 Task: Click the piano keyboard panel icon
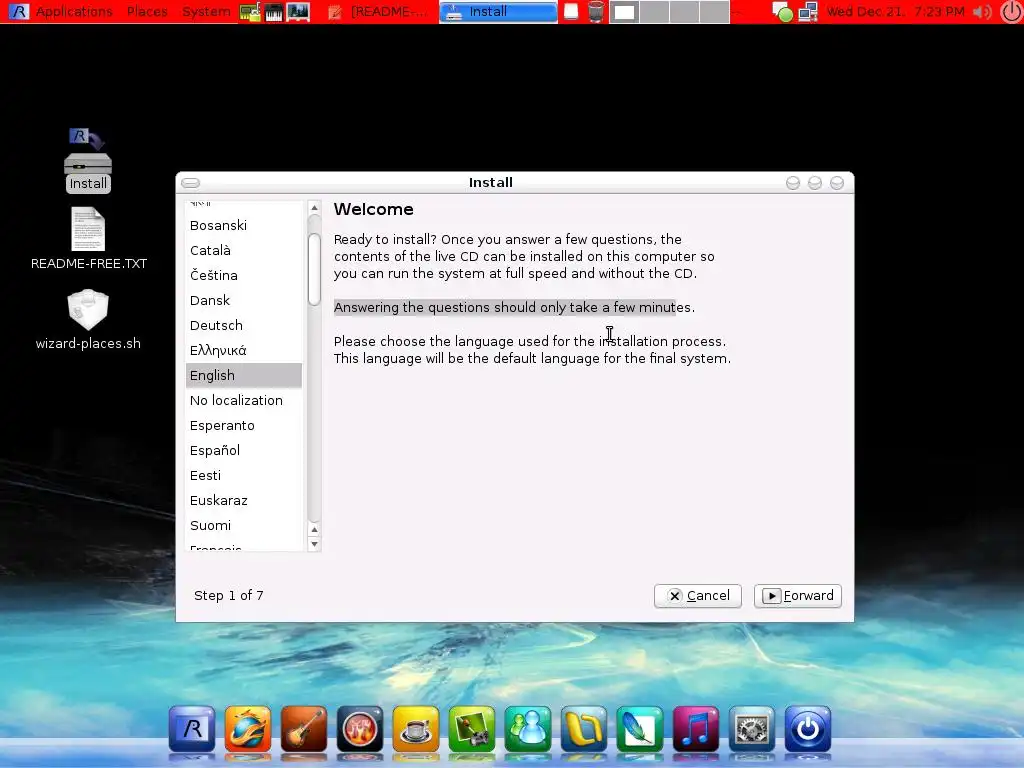pos(274,12)
